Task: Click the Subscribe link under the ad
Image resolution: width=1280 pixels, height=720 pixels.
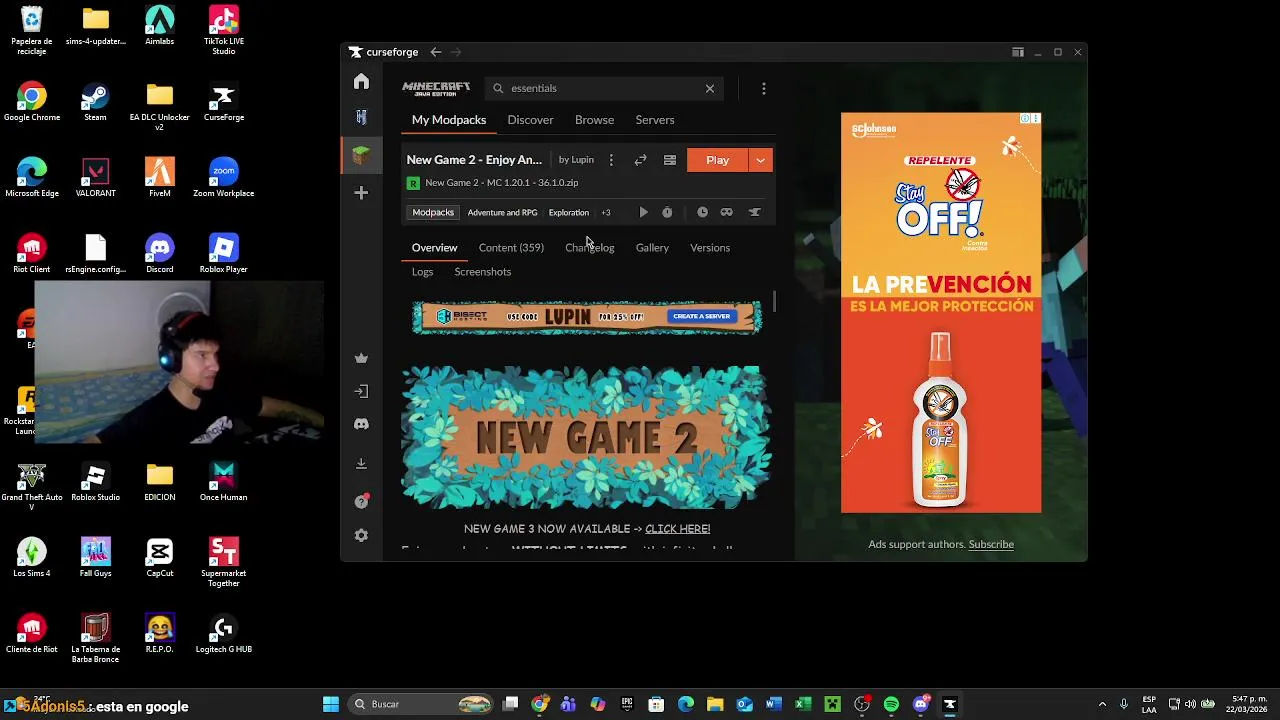Action: coord(991,544)
